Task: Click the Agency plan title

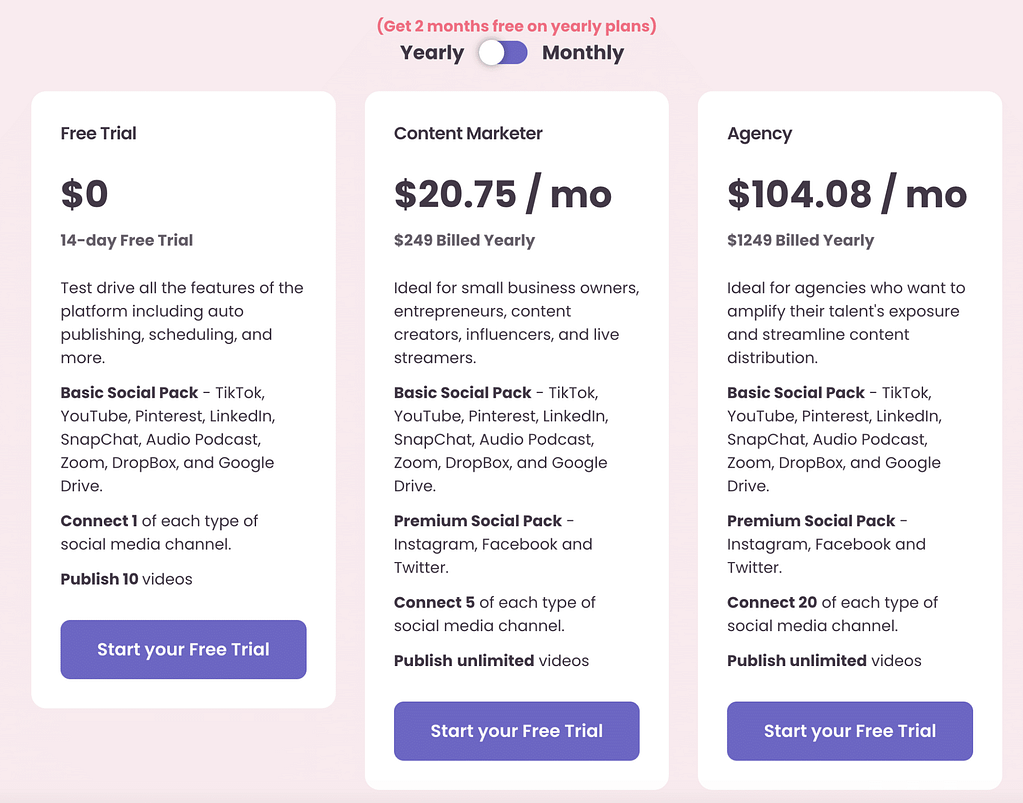Action: [759, 133]
